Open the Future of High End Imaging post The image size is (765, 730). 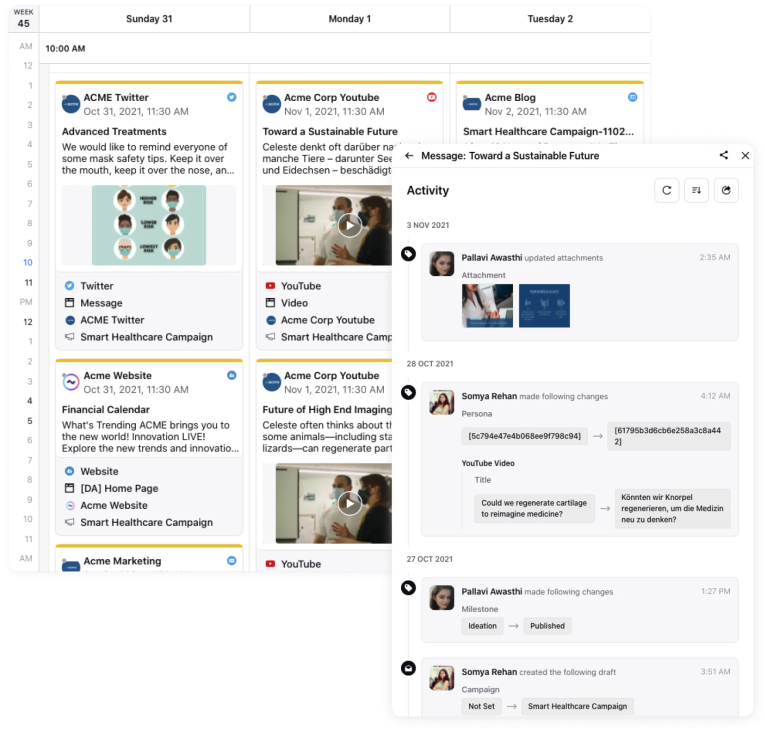point(327,409)
